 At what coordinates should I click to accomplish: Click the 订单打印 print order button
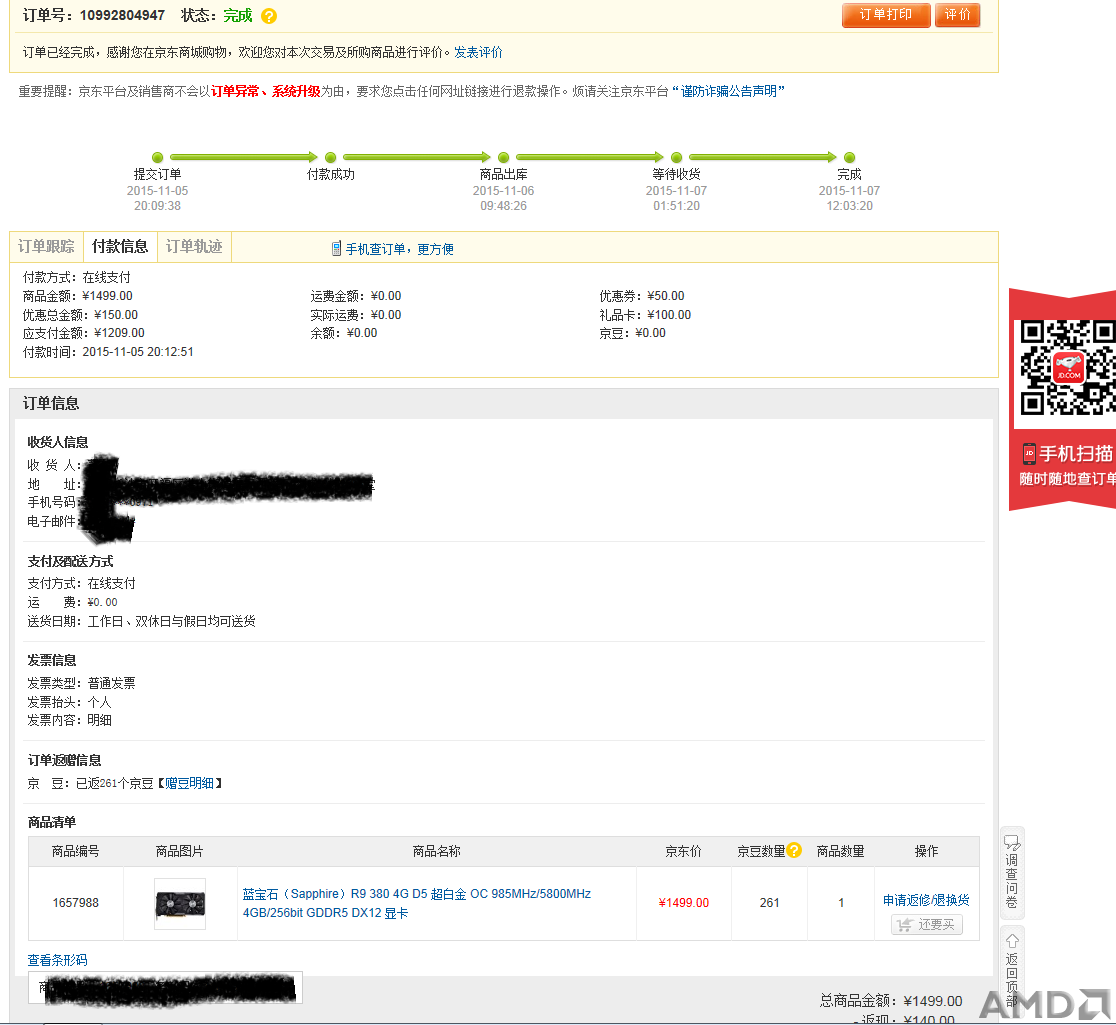click(x=885, y=15)
